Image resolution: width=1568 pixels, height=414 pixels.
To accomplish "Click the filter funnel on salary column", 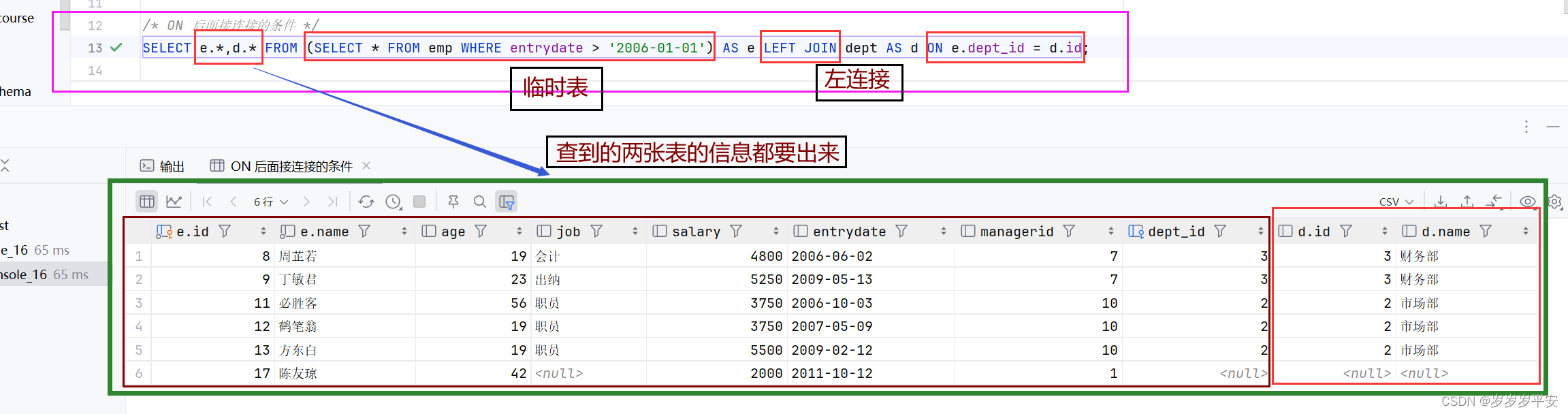I will pos(736,232).
